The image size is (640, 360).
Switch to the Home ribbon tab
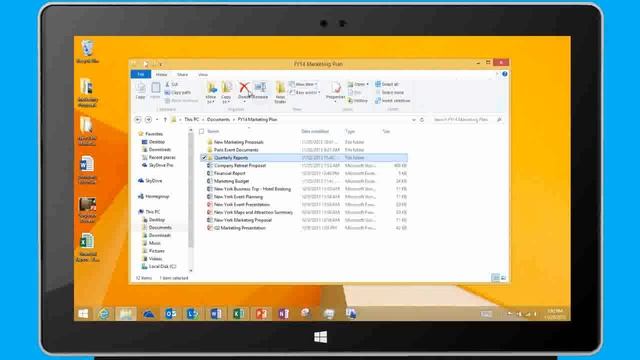coord(162,74)
